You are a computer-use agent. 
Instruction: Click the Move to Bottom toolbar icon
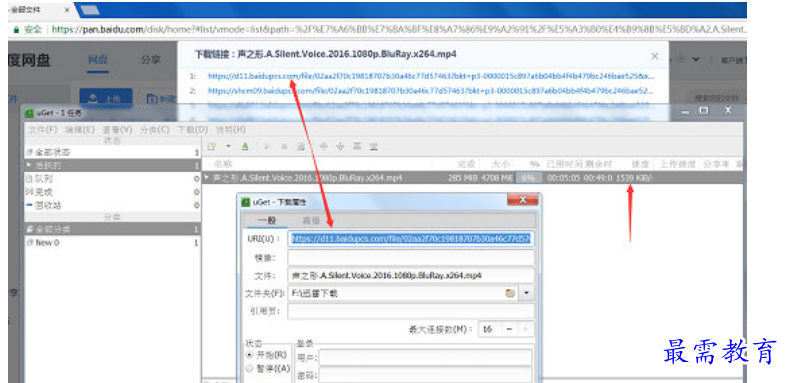[373, 146]
